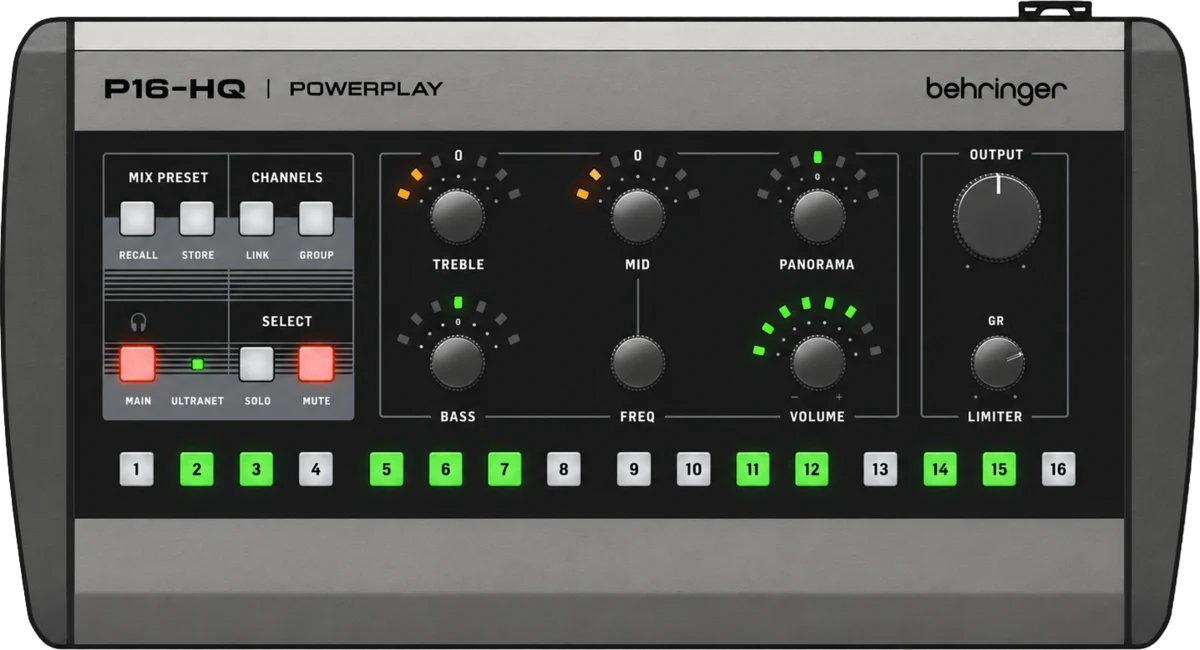The height and width of the screenshot is (650, 1200).
Task: Click the BASS knob
Action: point(458,362)
